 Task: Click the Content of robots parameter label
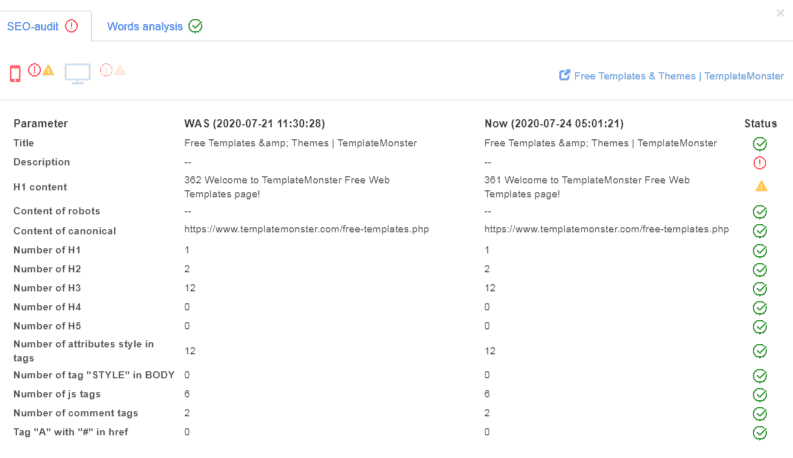(57, 211)
